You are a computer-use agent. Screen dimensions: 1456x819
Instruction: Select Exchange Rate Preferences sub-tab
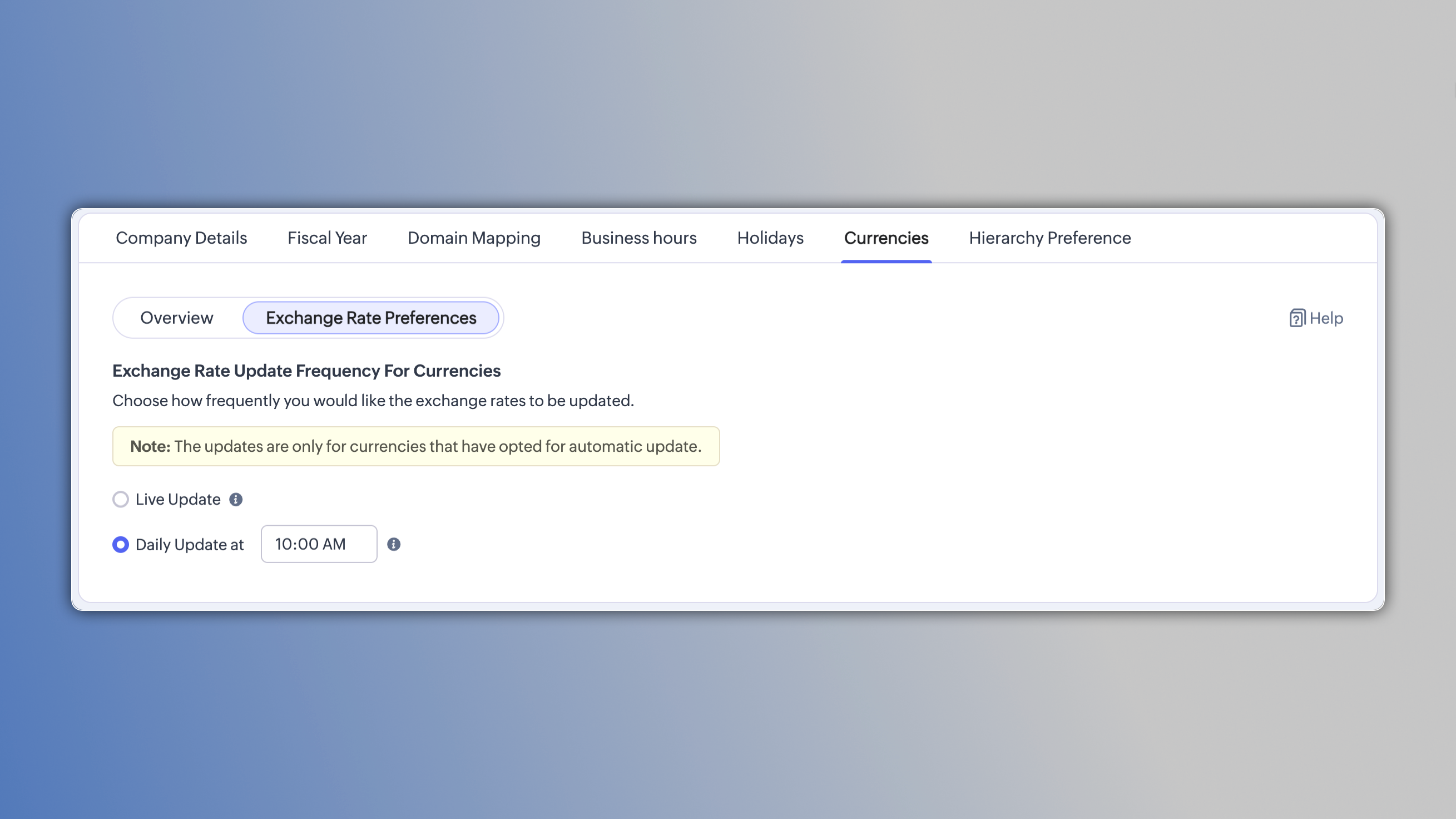pyautogui.click(x=372, y=318)
